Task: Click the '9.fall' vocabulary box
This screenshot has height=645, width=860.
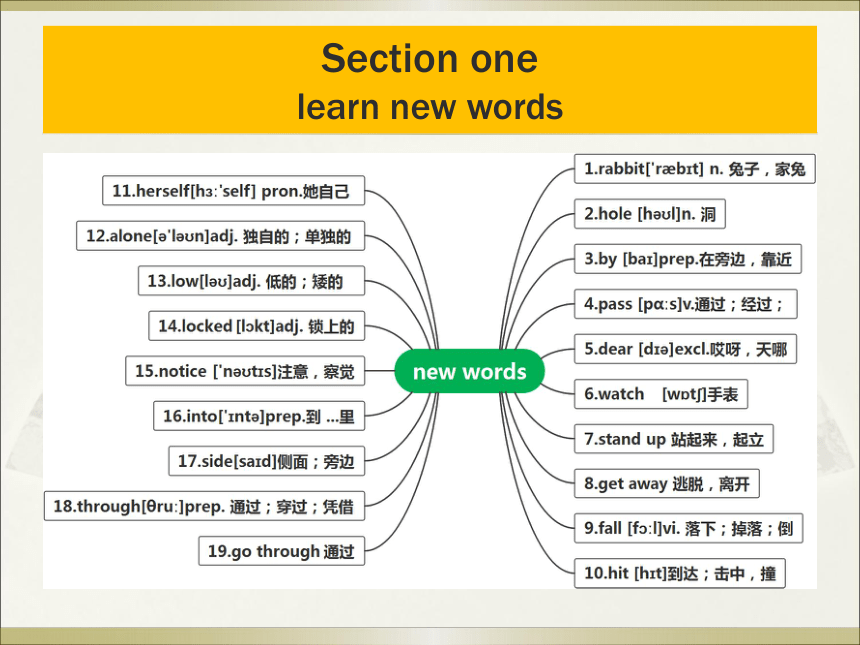Action: (x=688, y=528)
